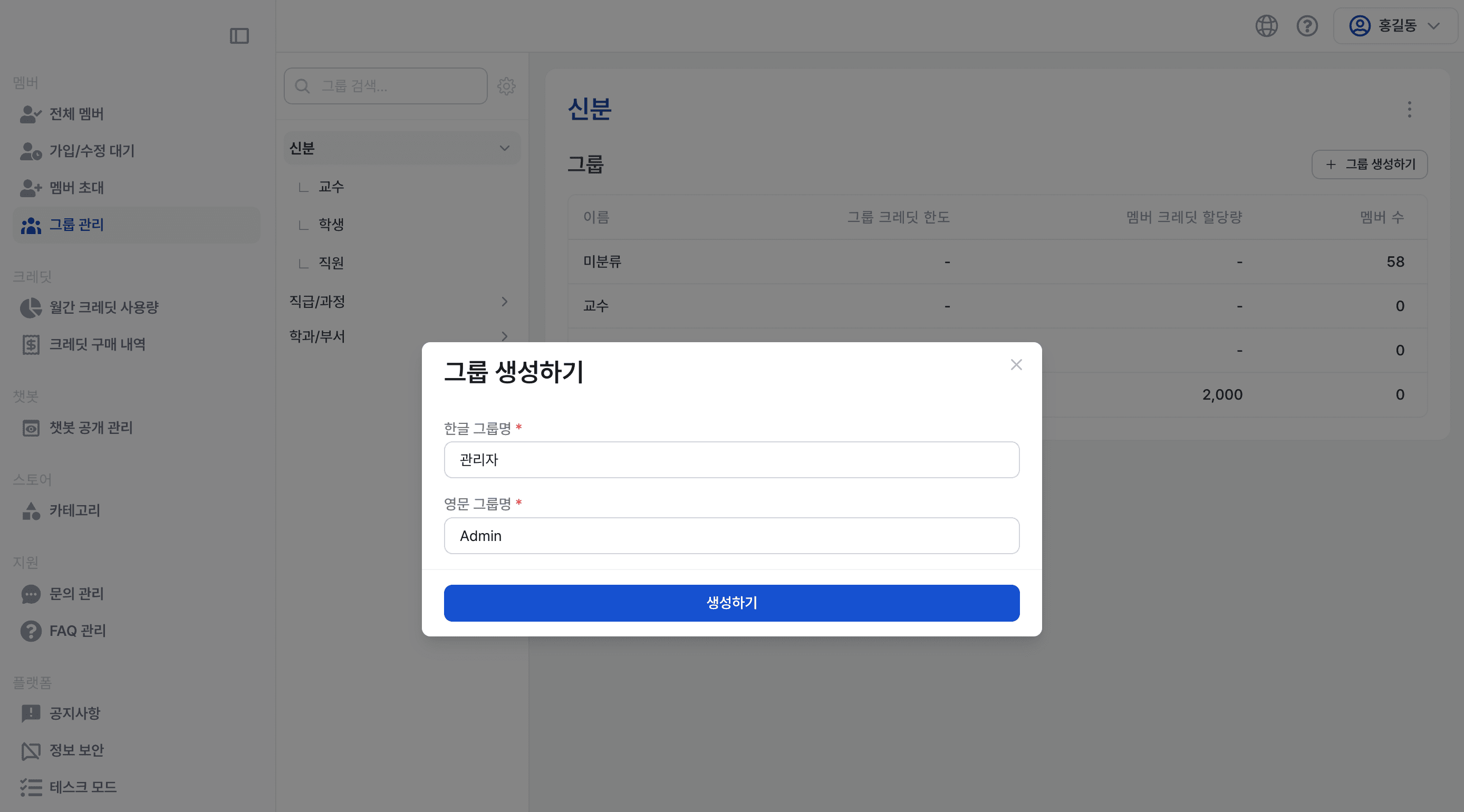
Task: Expand the 학과/부서 category
Action: click(x=504, y=336)
